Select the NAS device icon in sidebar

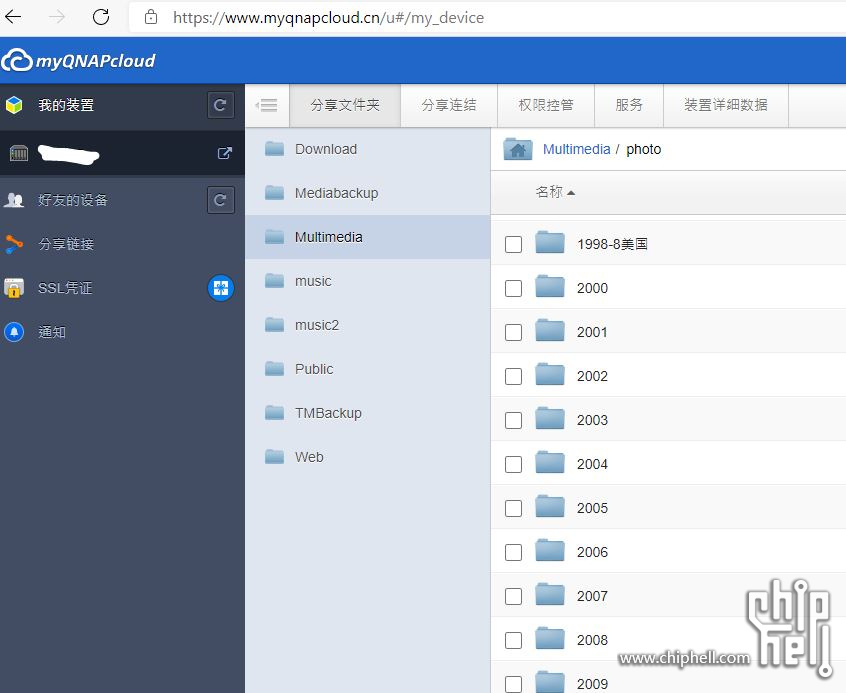(19, 153)
